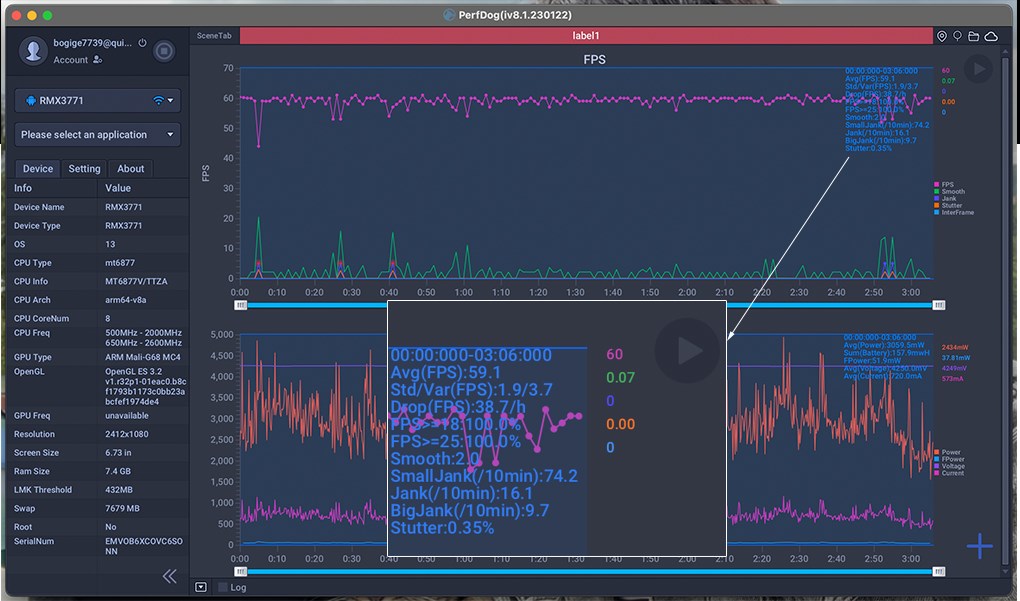
Task: Enable the Log checkbox
Action: [223, 587]
